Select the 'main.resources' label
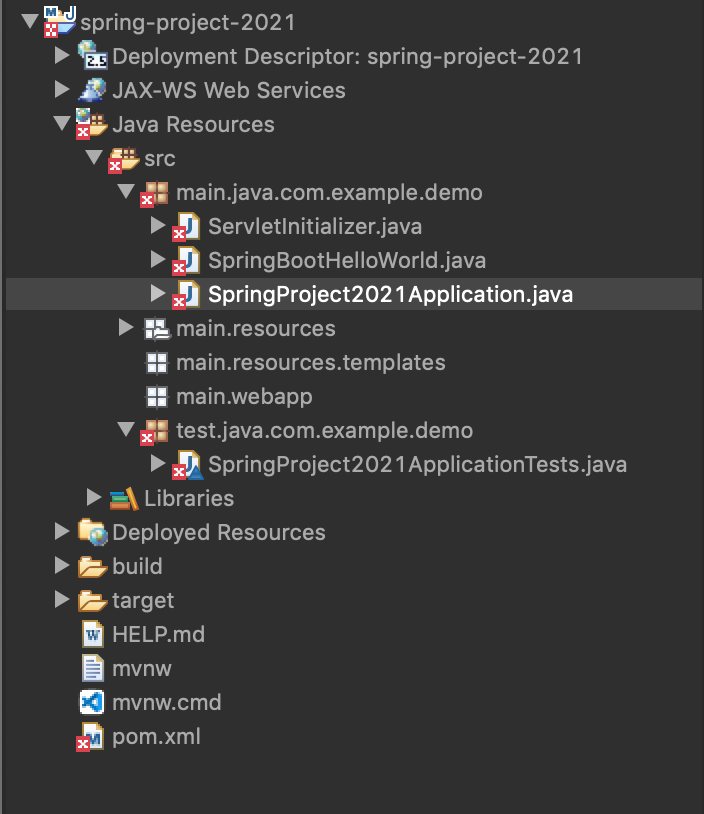The height and width of the screenshot is (814, 704). [256, 329]
